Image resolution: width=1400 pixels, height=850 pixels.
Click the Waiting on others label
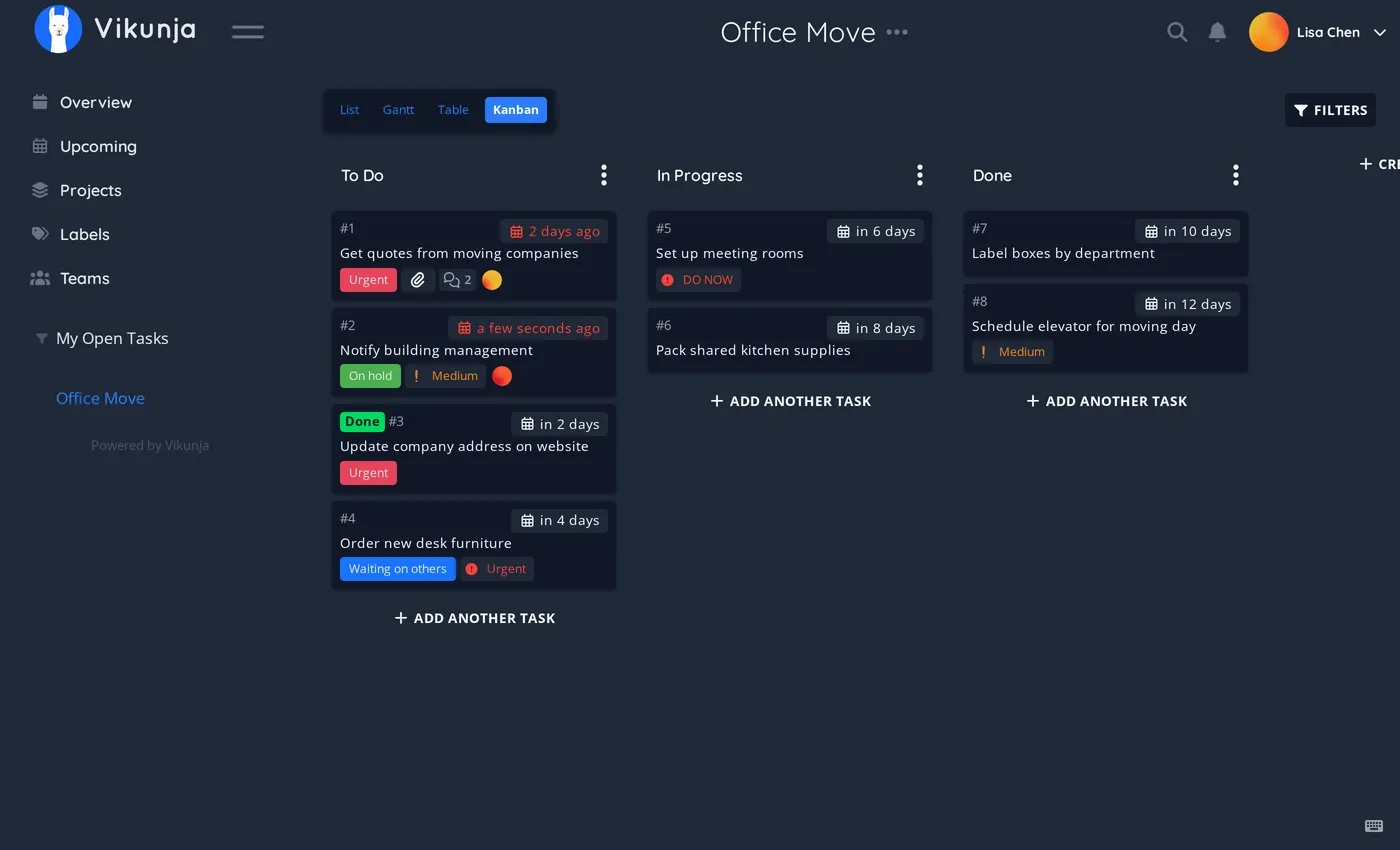coord(398,569)
